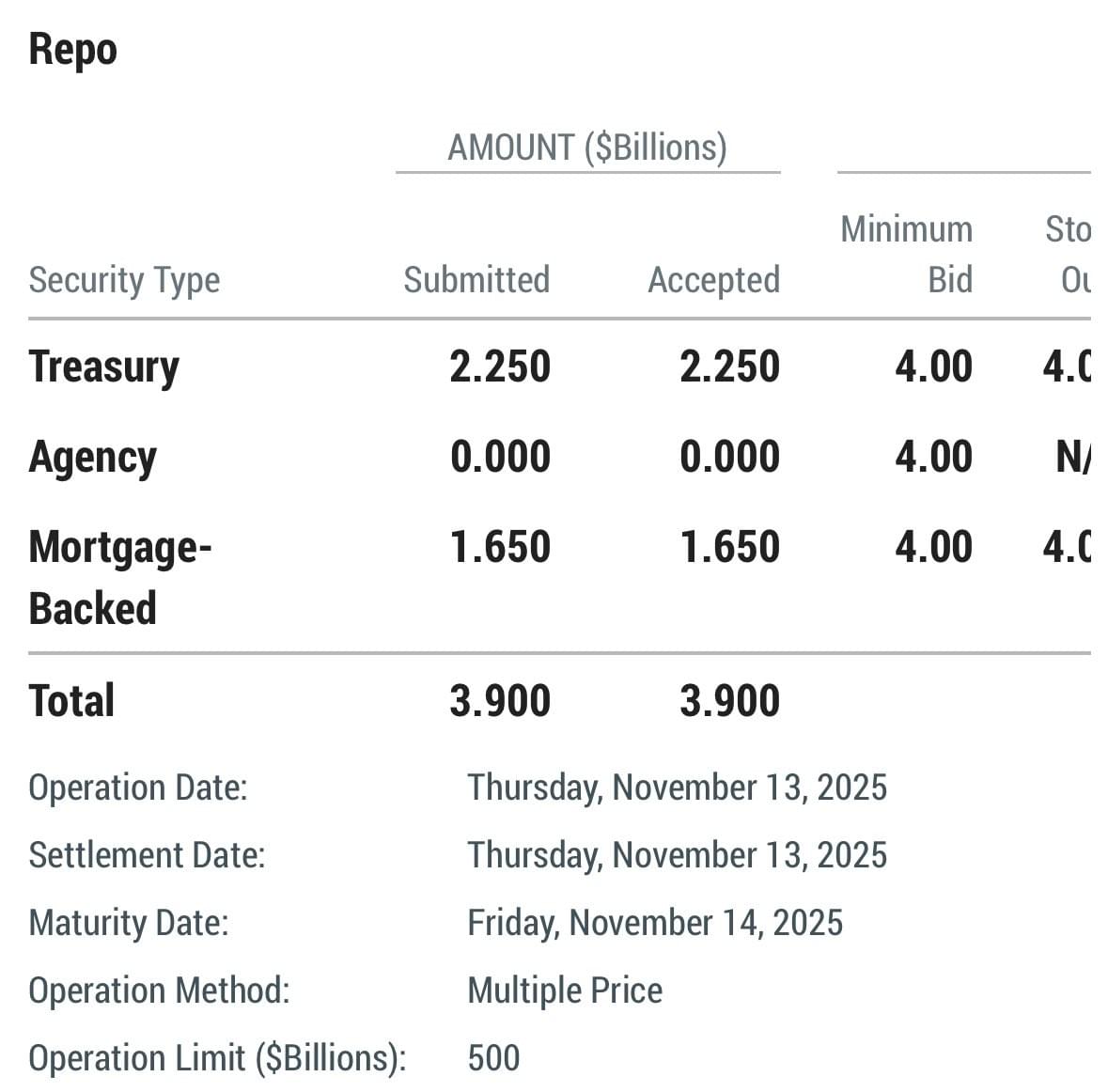The width and height of the screenshot is (1108, 1092).
Task: Click the Total row label
Action: tap(71, 701)
